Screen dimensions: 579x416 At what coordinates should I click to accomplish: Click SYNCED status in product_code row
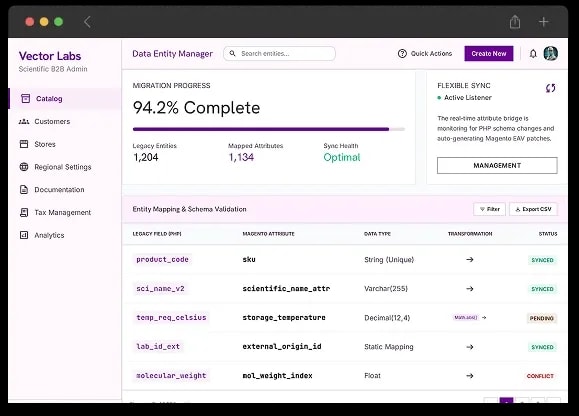(x=542, y=260)
